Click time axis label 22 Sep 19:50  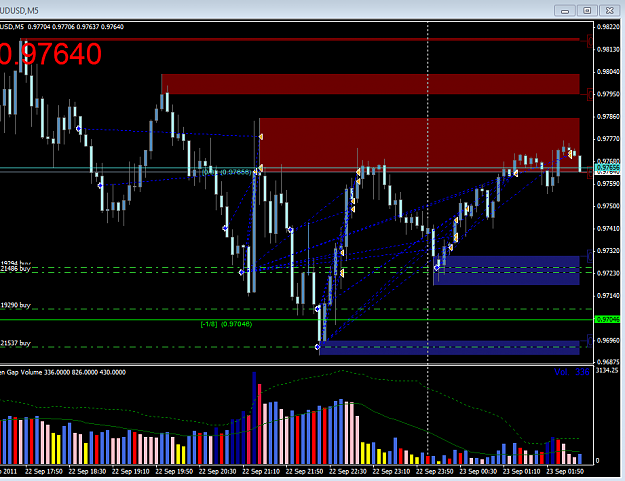coord(174,471)
